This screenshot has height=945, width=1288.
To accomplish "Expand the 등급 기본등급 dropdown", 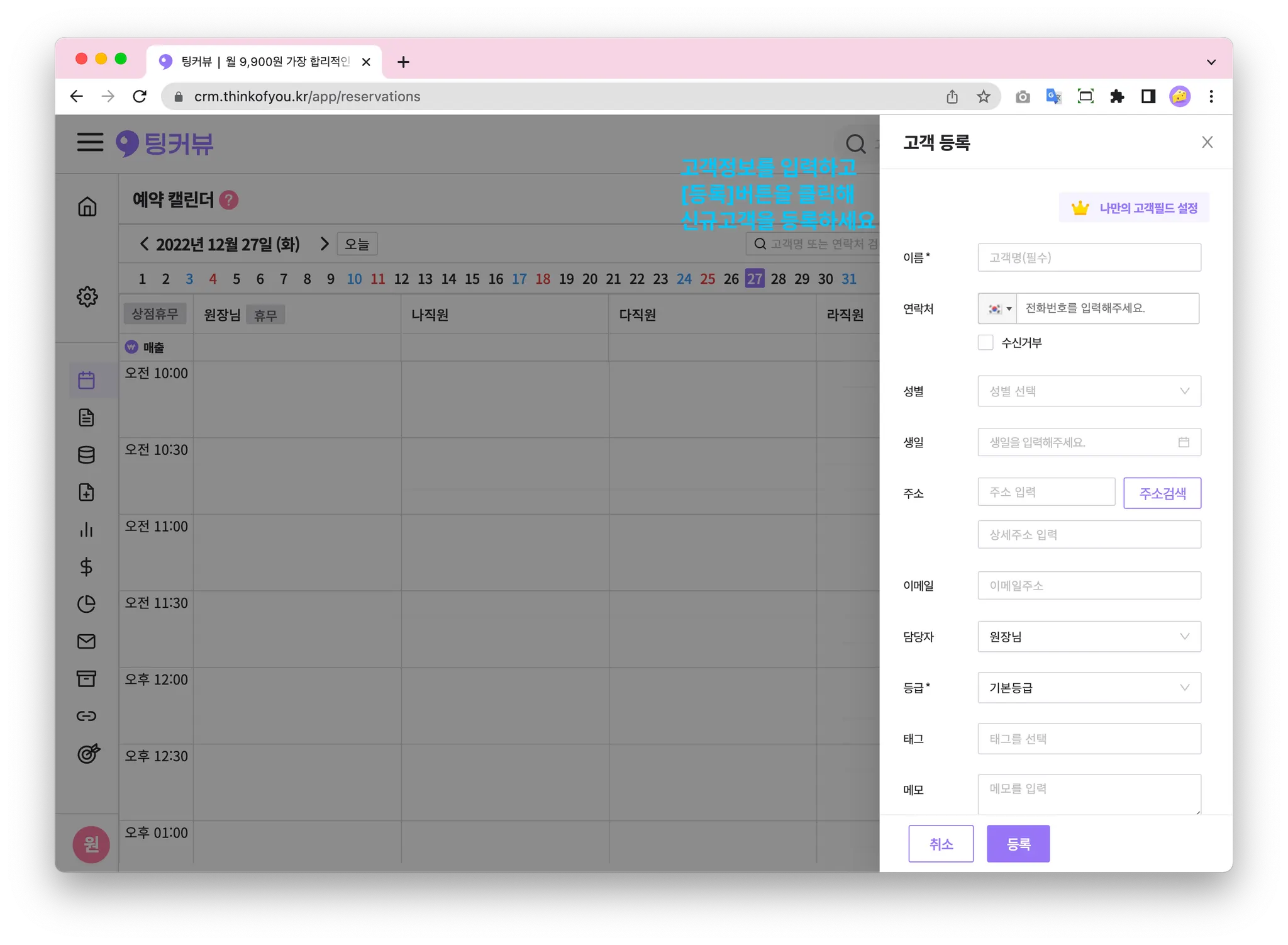I will [1089, 688].
